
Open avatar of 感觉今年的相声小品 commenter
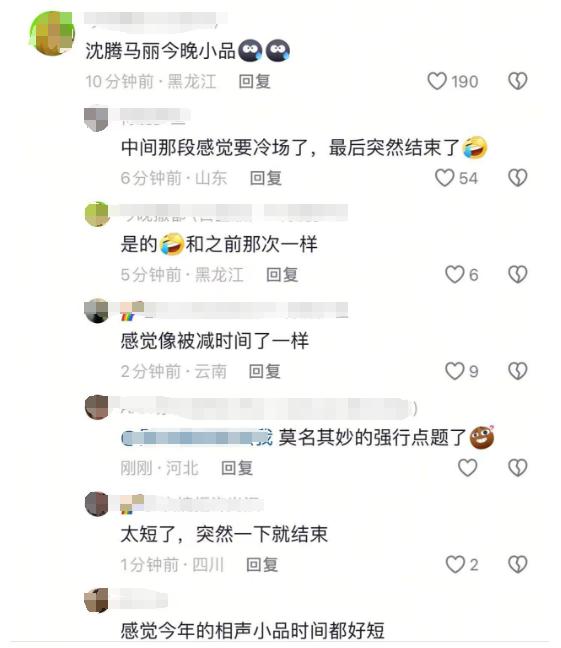[97, 600]
